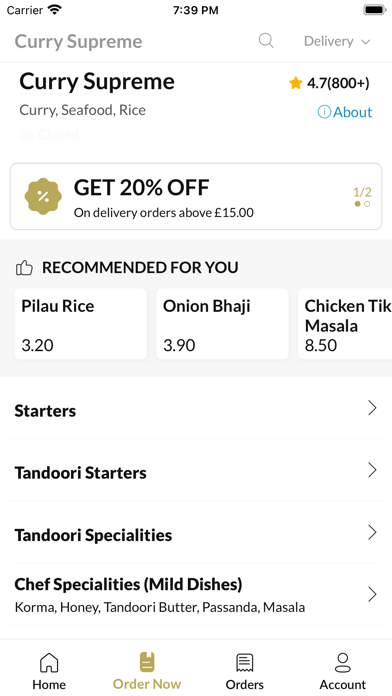Select the second promo page dot
The width and height of the screenshot is (392, 696).
pyautogui.click(x=367, y=204)
